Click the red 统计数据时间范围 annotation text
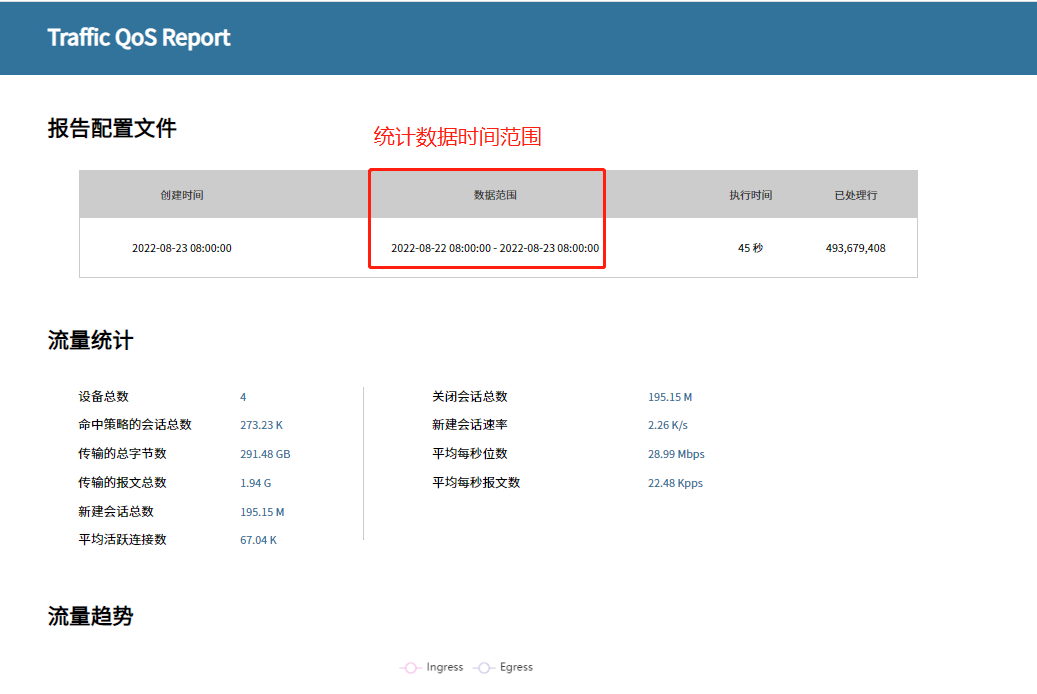 457,137
